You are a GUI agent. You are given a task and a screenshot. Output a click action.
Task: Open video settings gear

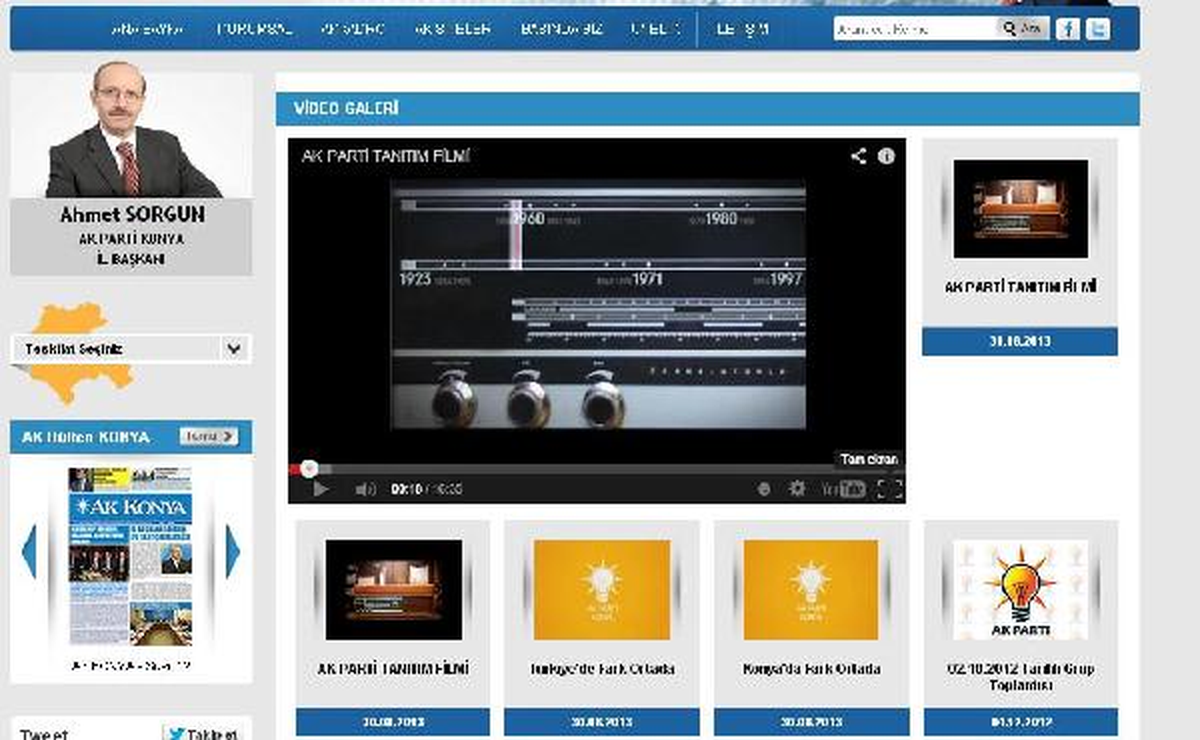tap(797, 489)
